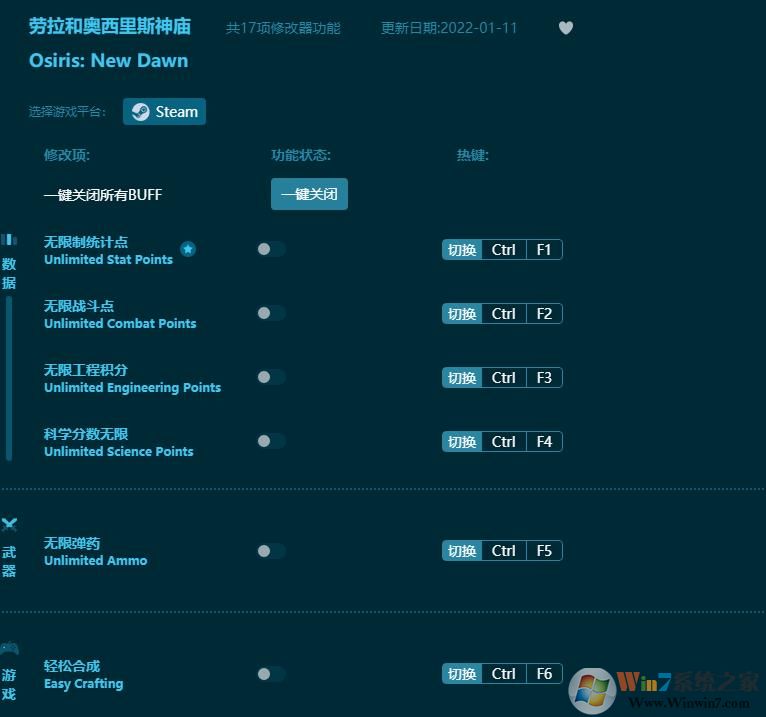Click the F3 hotkey box

pyautogui.click(x=544, y=378)
